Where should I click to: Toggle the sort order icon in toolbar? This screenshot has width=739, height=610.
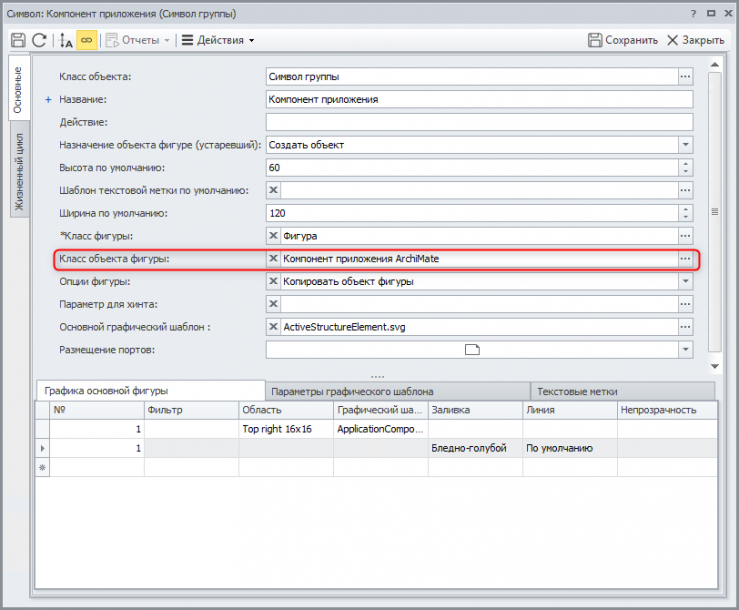tap(66, 40)
